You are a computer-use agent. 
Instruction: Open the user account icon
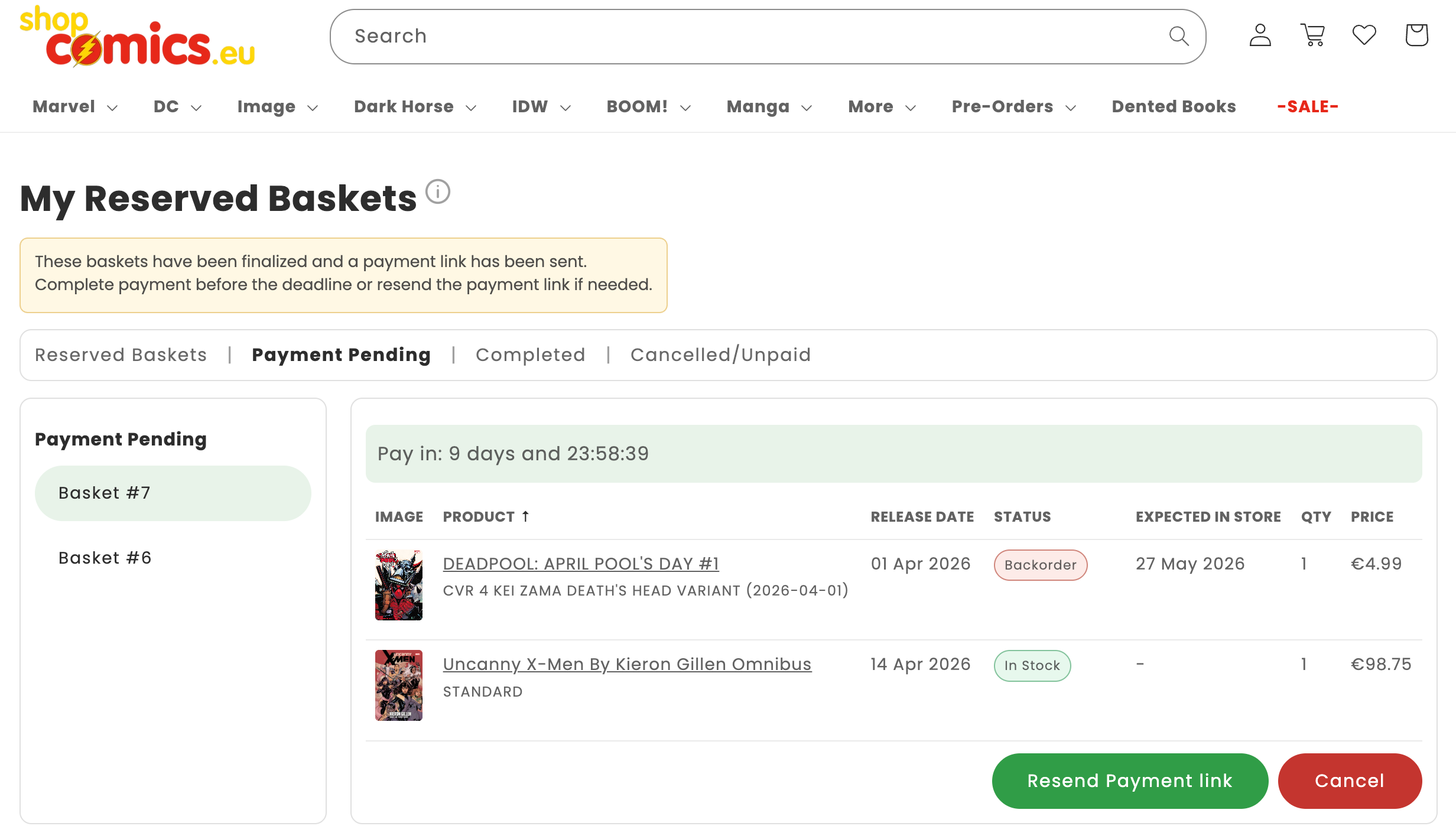click(1260, 35)
